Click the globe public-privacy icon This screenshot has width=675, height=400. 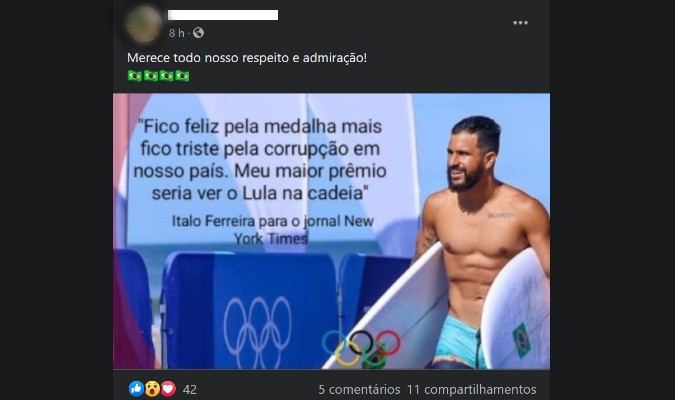pos(198,33)
